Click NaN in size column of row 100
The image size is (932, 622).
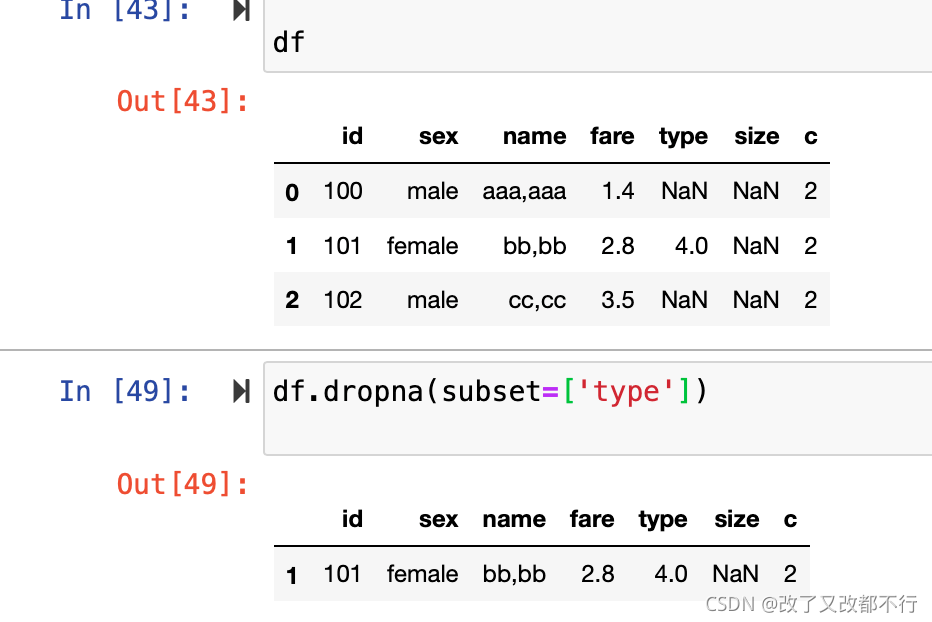[755, 191]
